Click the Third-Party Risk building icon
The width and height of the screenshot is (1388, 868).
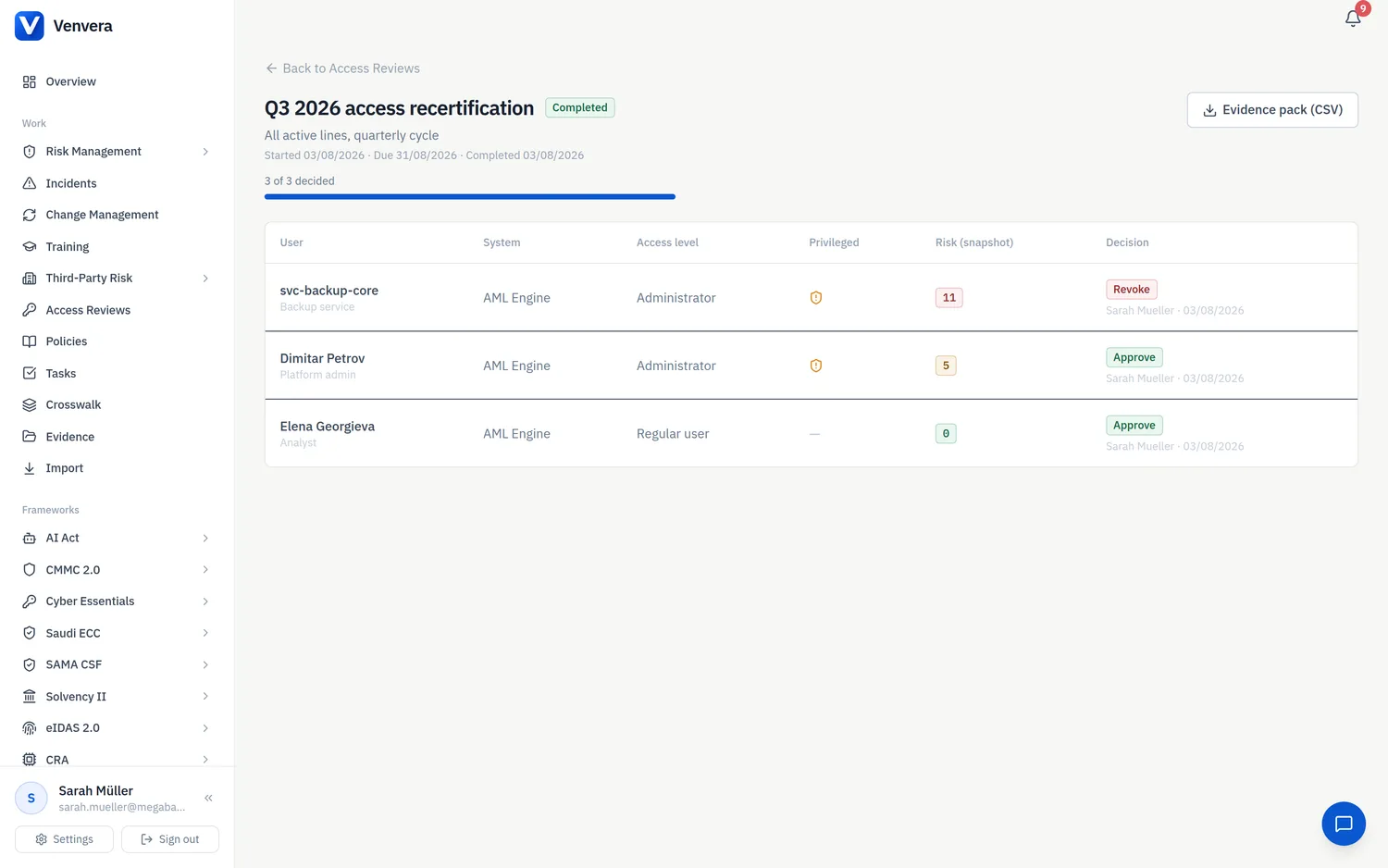pos(30,279)
